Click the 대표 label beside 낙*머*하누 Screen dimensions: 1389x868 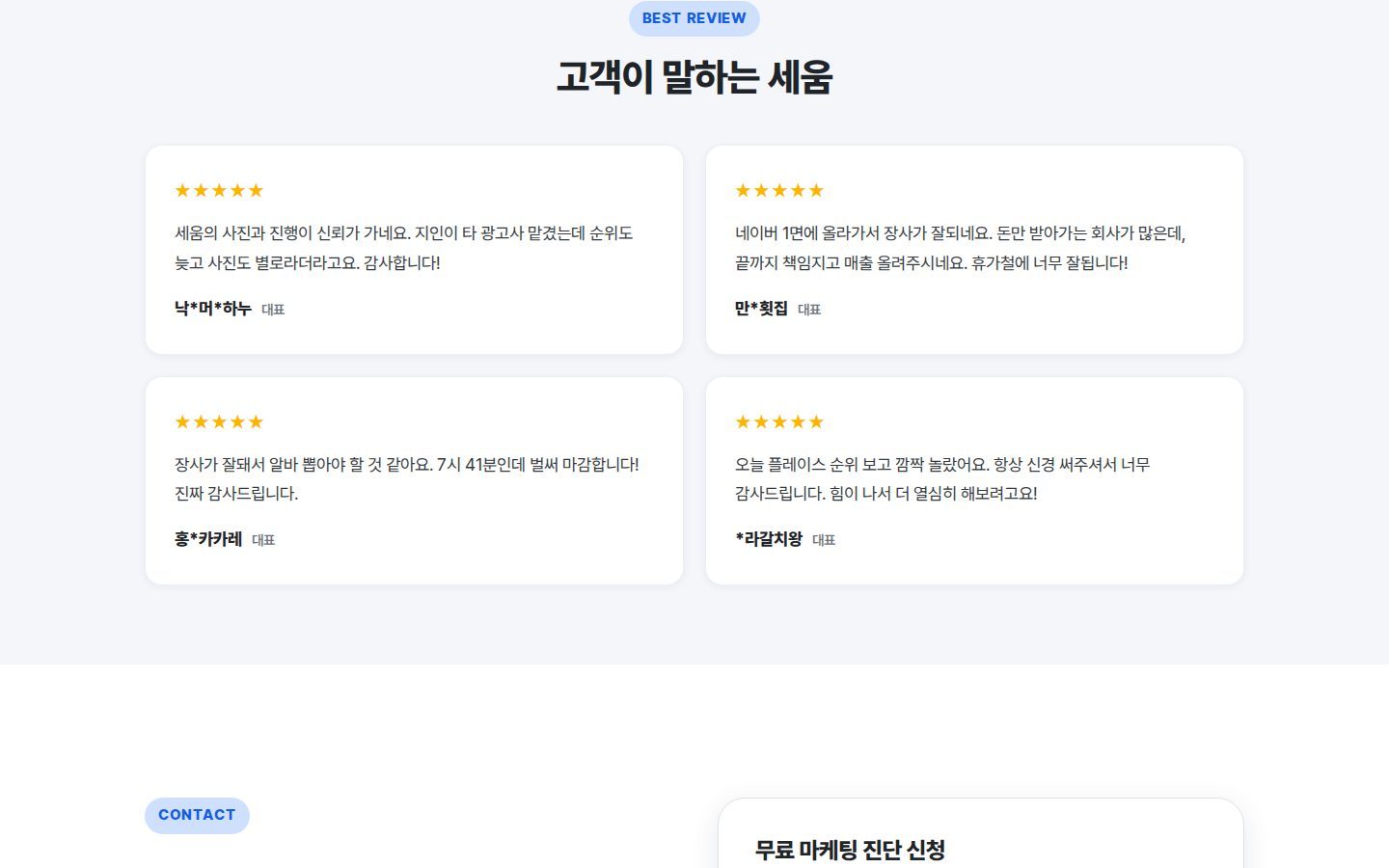point(273,310)
